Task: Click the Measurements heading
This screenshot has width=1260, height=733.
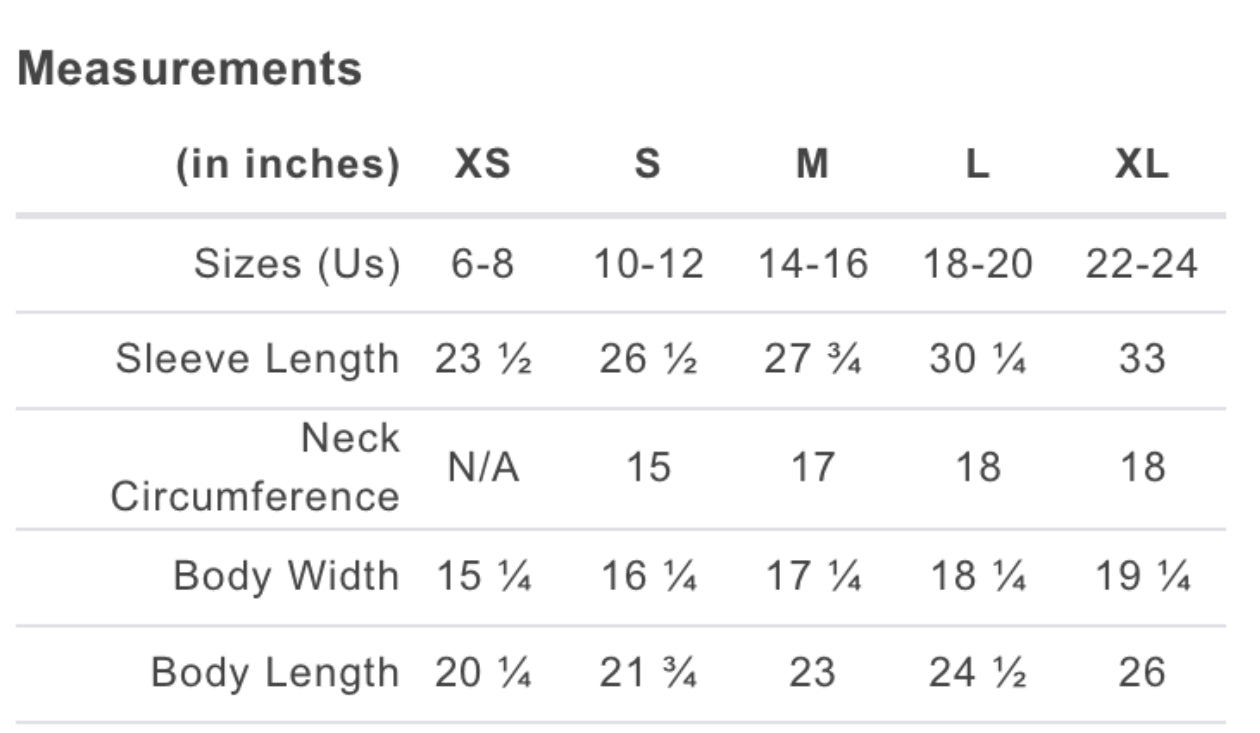Action: [190, 69]
